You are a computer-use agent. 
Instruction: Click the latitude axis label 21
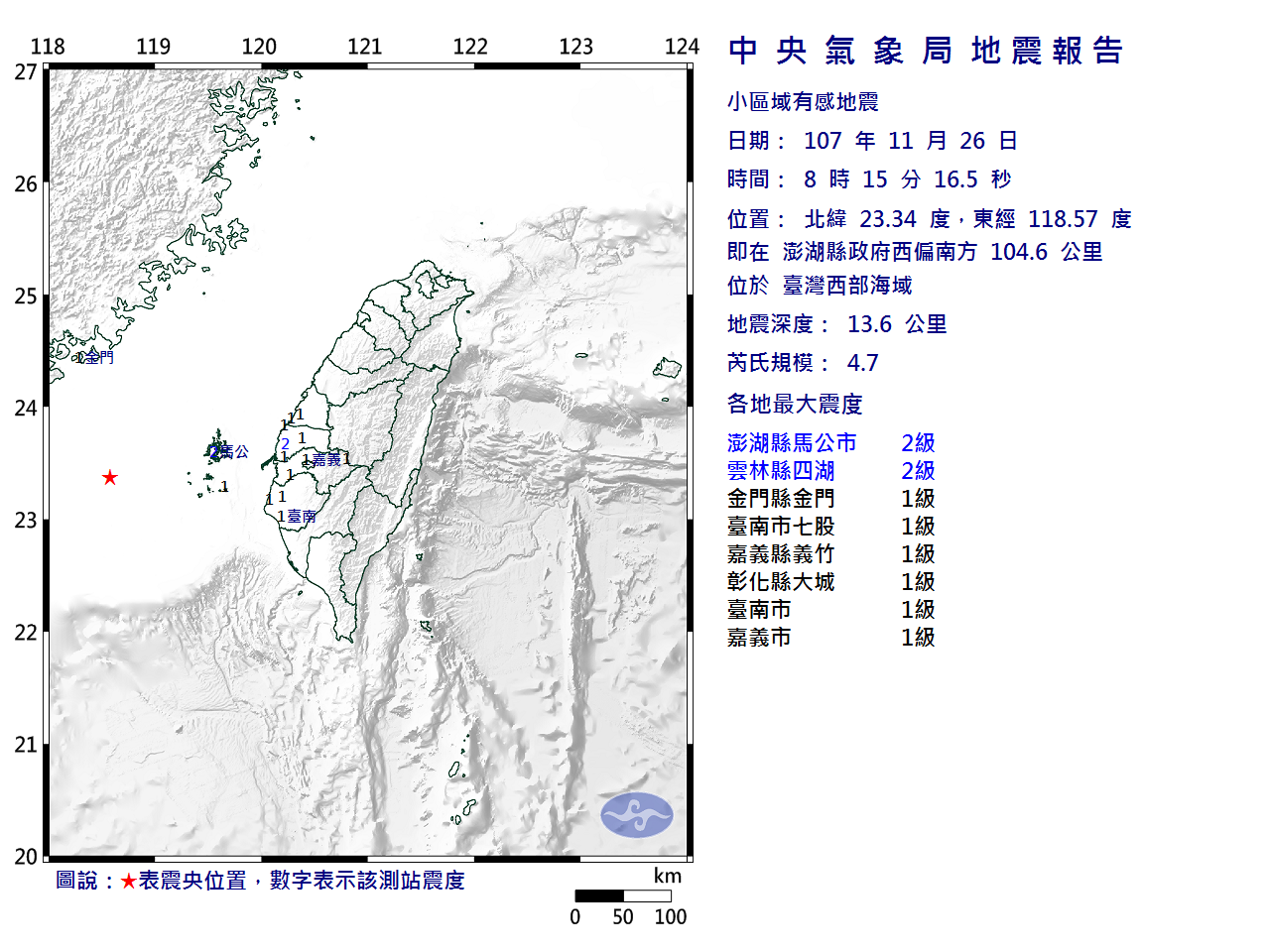26,745
